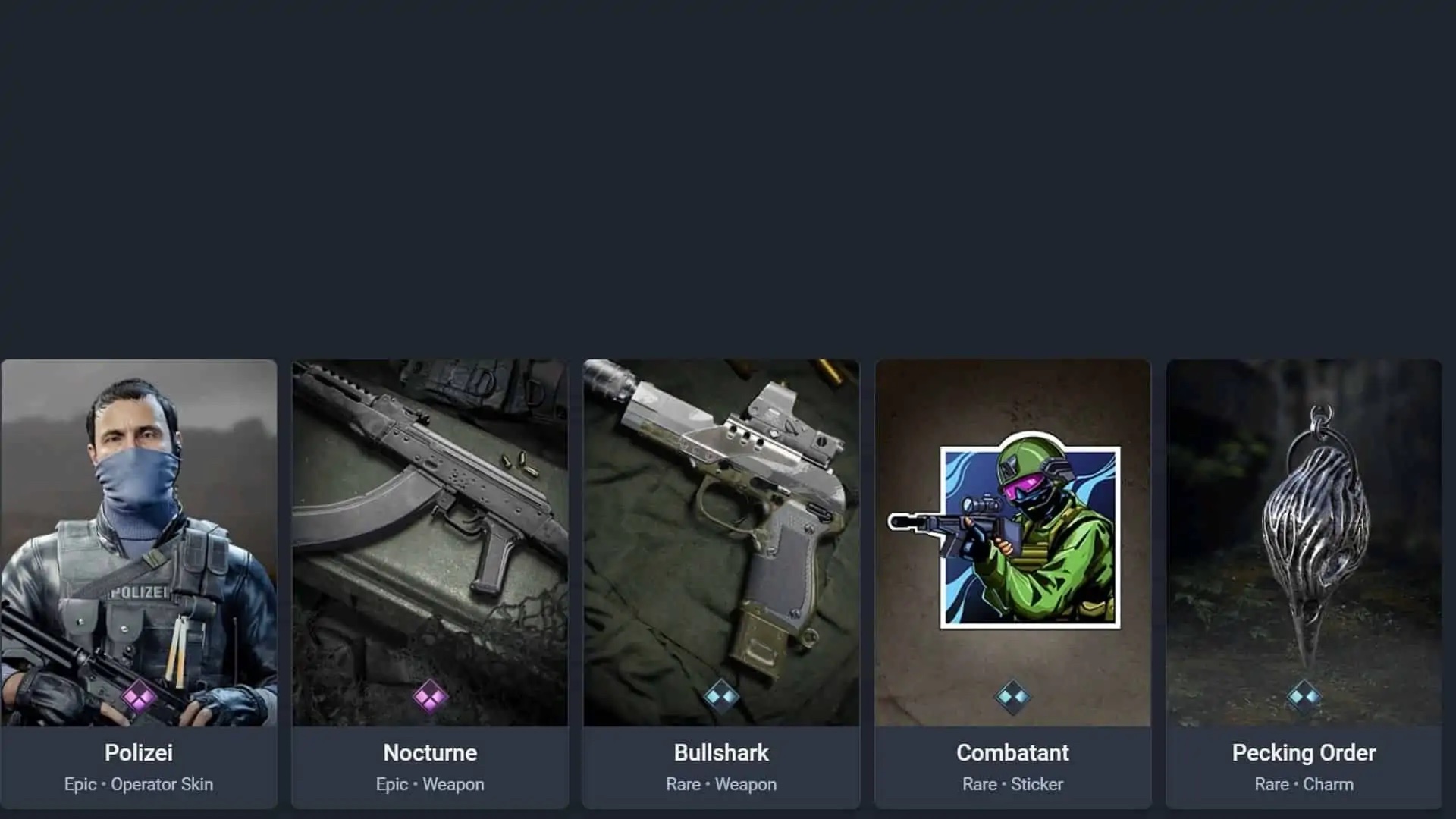Click the purple Epic rarity icon on Nocturne

point(430,696)
